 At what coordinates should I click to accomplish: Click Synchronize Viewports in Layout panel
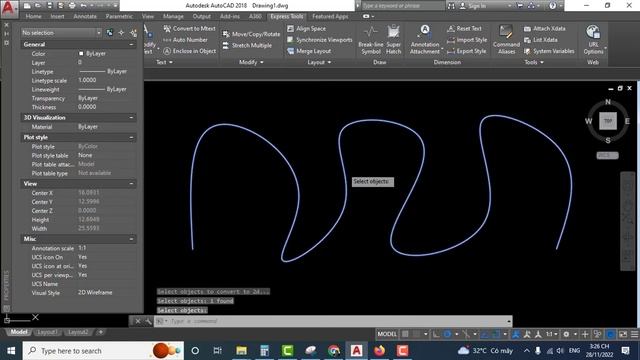click(x=320, y=40)
